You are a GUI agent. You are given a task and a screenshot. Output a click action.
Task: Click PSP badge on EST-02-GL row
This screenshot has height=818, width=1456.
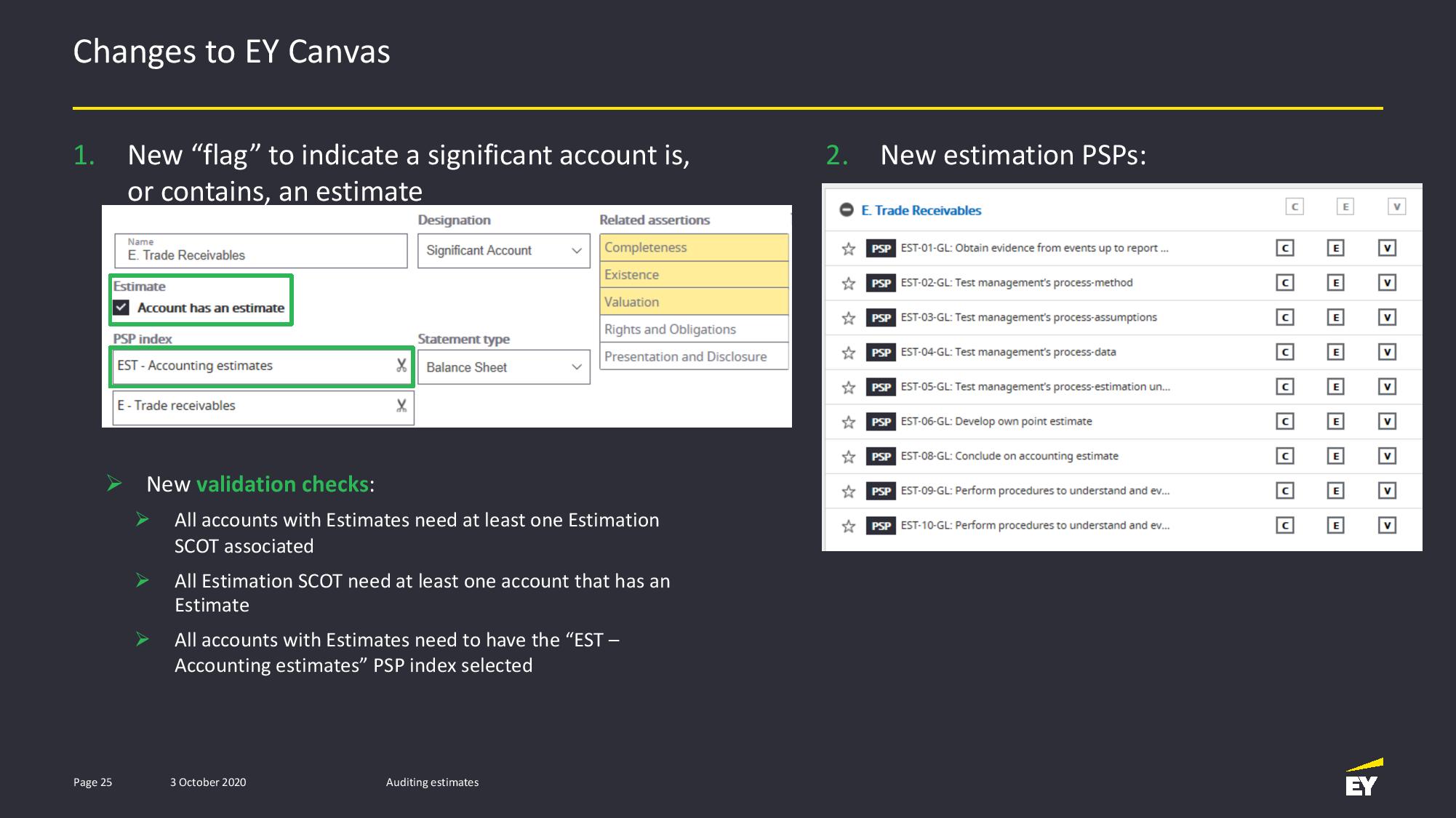[881, 283]
